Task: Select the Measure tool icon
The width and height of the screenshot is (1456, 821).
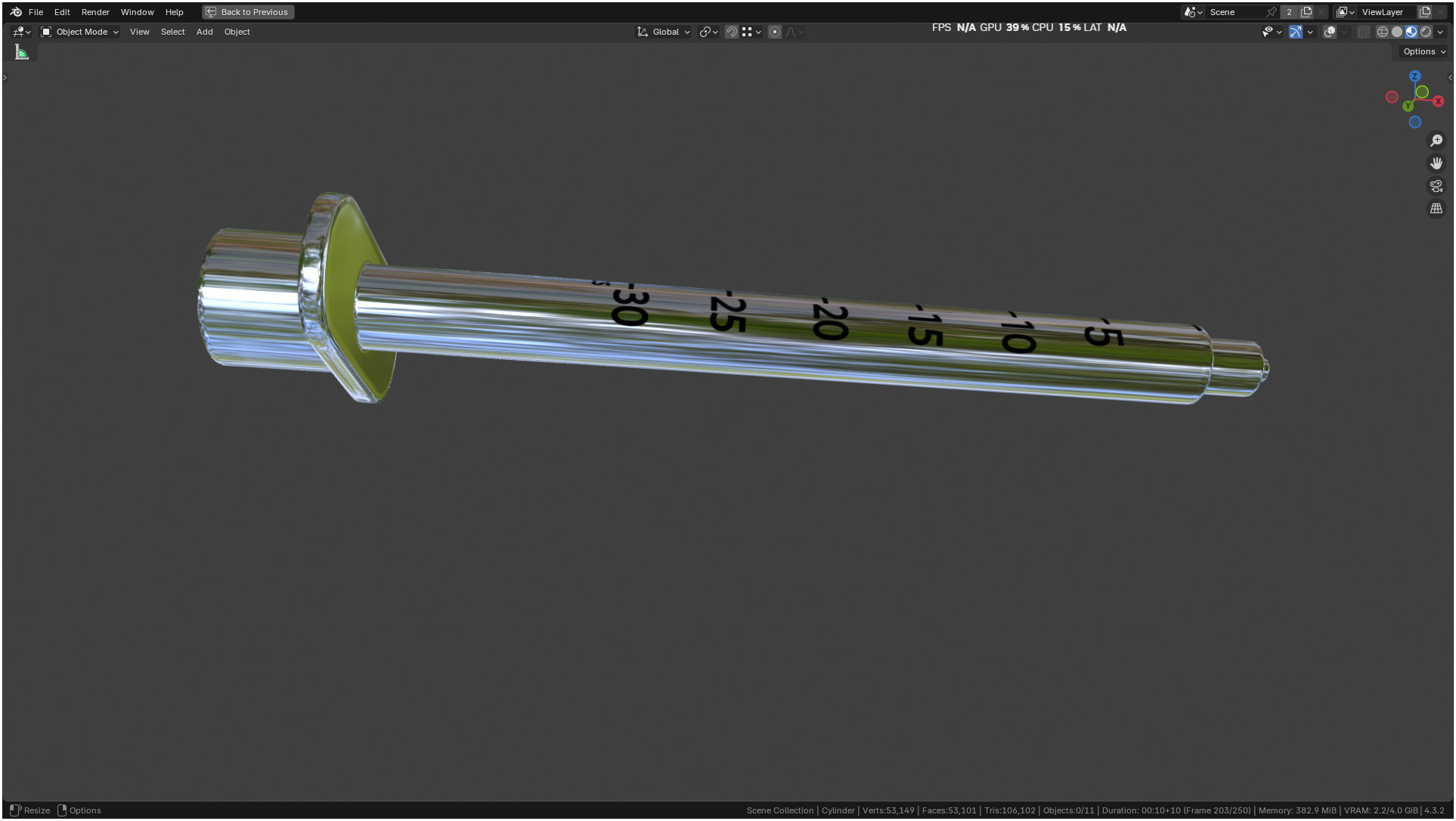Action: (22, 52)
